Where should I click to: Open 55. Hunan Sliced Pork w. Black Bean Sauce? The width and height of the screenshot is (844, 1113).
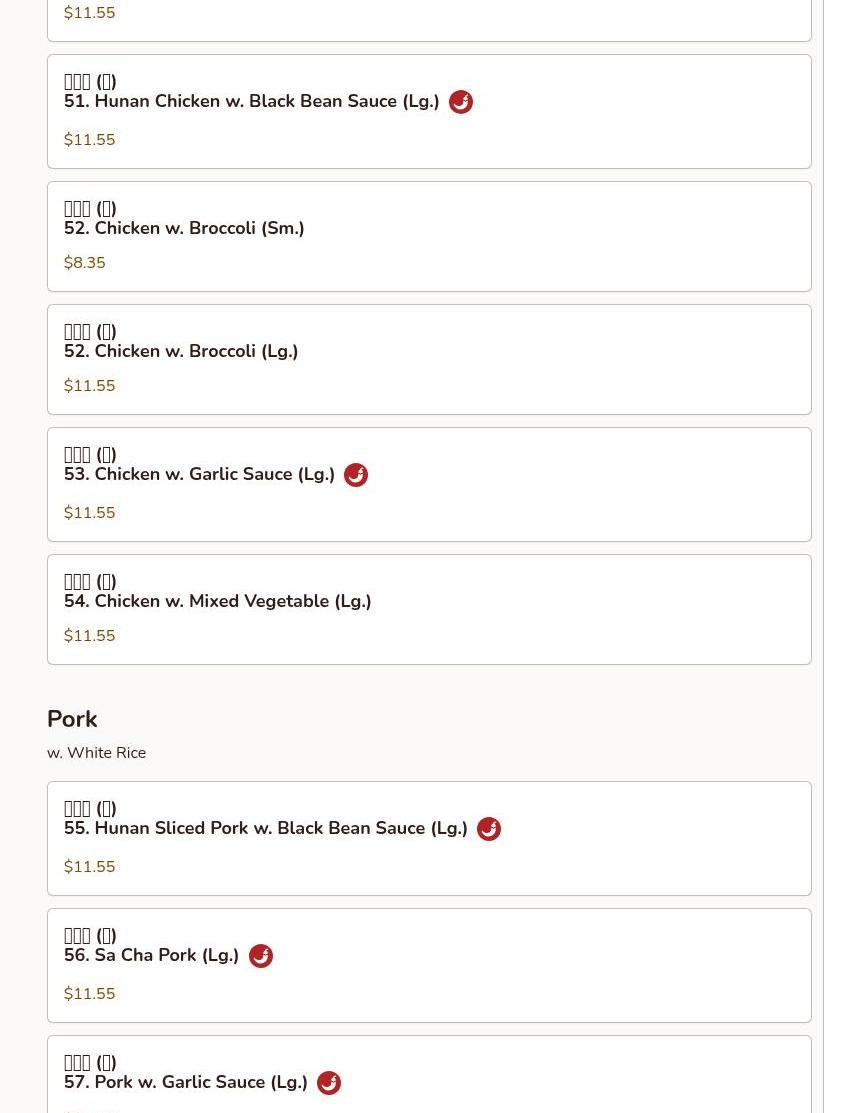(x=265, y=829)
